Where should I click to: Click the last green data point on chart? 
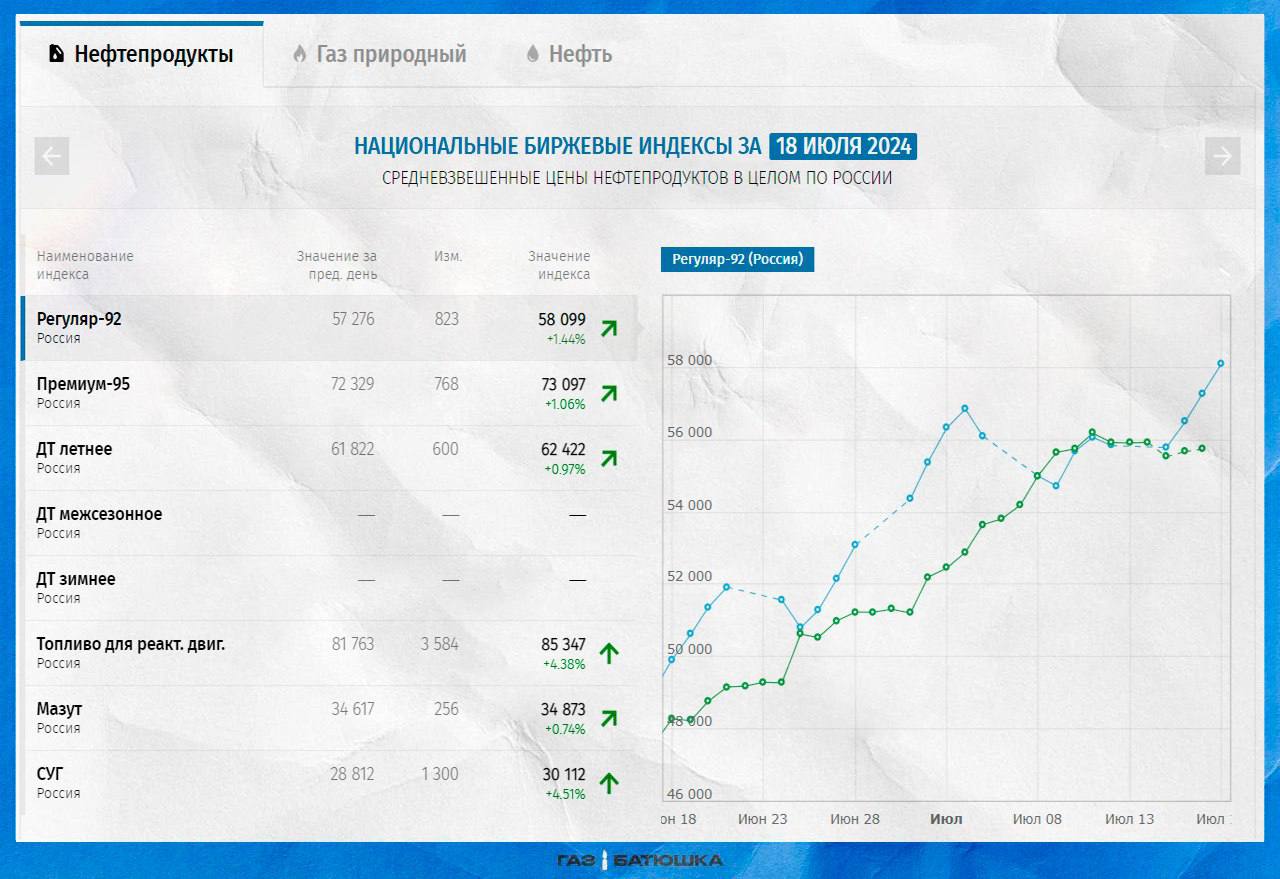pos(1202,448)
